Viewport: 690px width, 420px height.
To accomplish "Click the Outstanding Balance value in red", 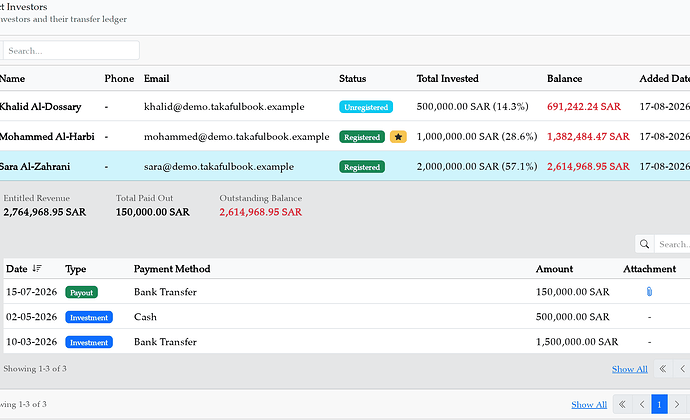I will pos(261,212).
